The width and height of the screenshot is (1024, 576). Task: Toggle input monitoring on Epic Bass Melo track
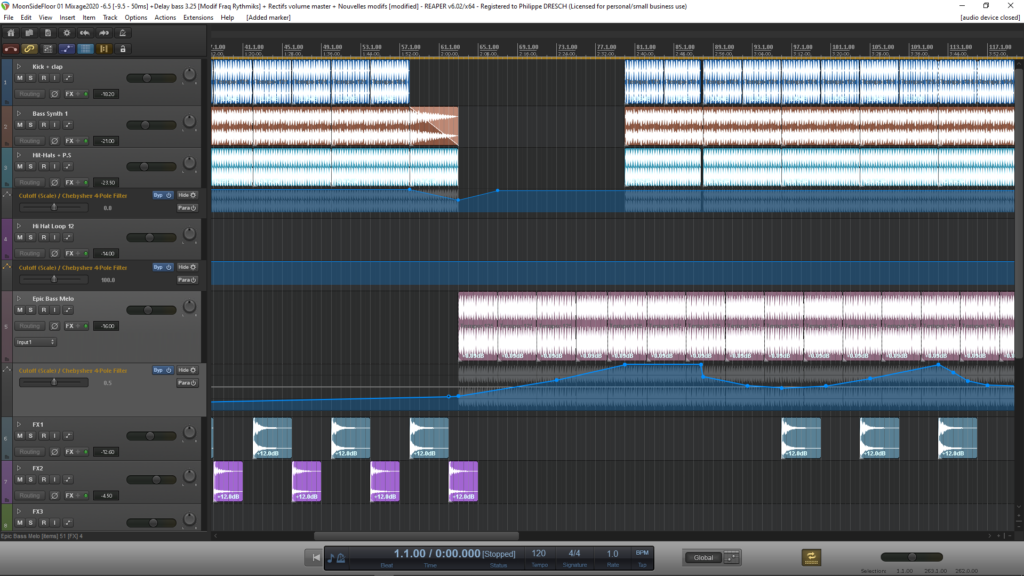pos(55,310)
